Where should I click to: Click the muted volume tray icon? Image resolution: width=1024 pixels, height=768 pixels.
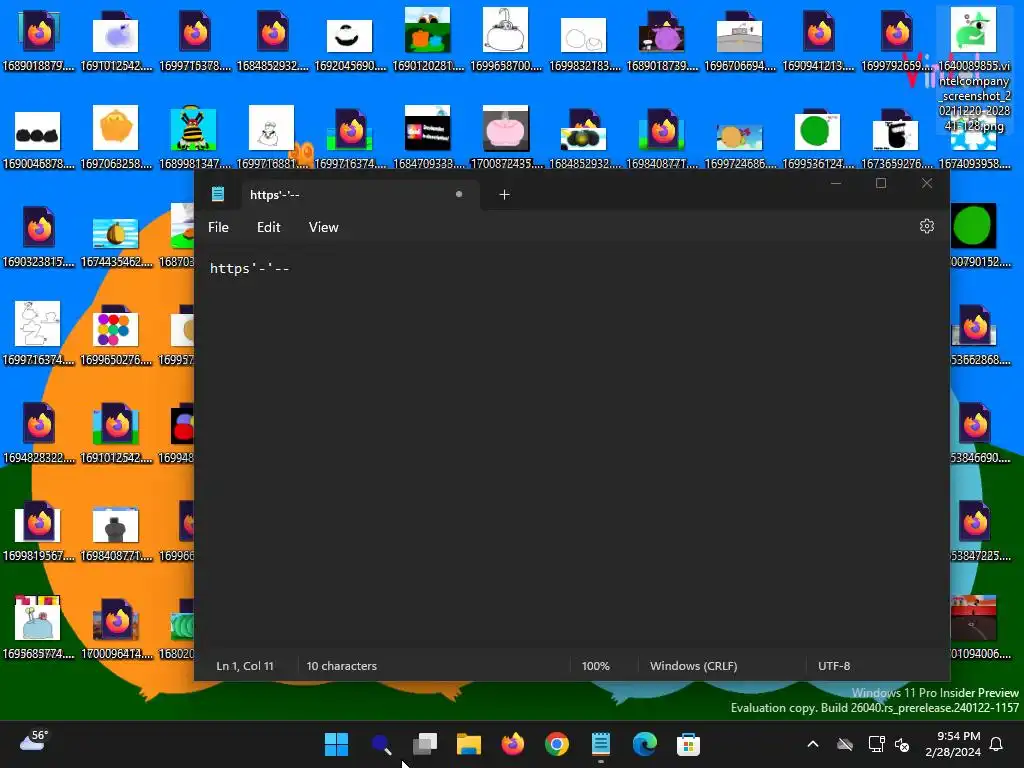pyautogui.click(x=902, y=744)
